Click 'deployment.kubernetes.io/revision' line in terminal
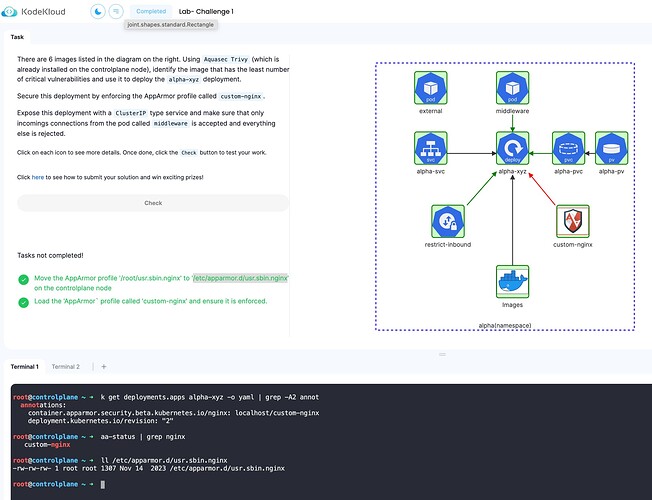Screen dimensions: 652x500 click(x=101, y=421)
